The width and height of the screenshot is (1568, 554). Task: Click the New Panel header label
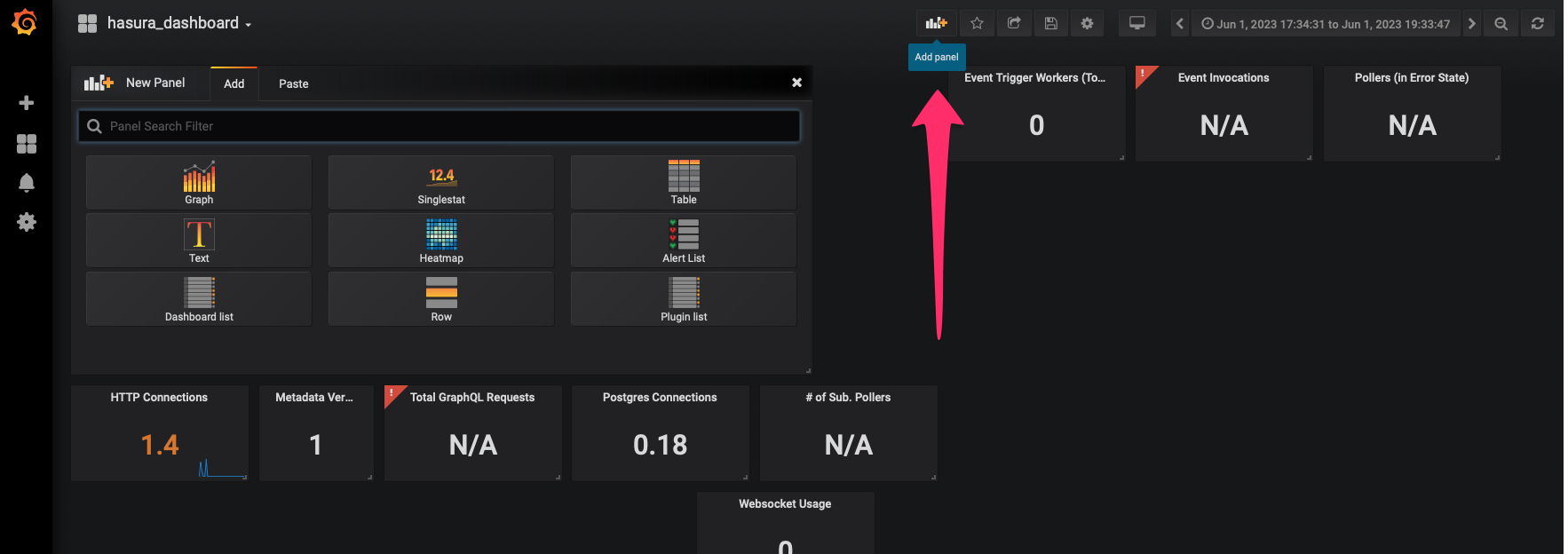pyautogui.click(x=155, y=83)
